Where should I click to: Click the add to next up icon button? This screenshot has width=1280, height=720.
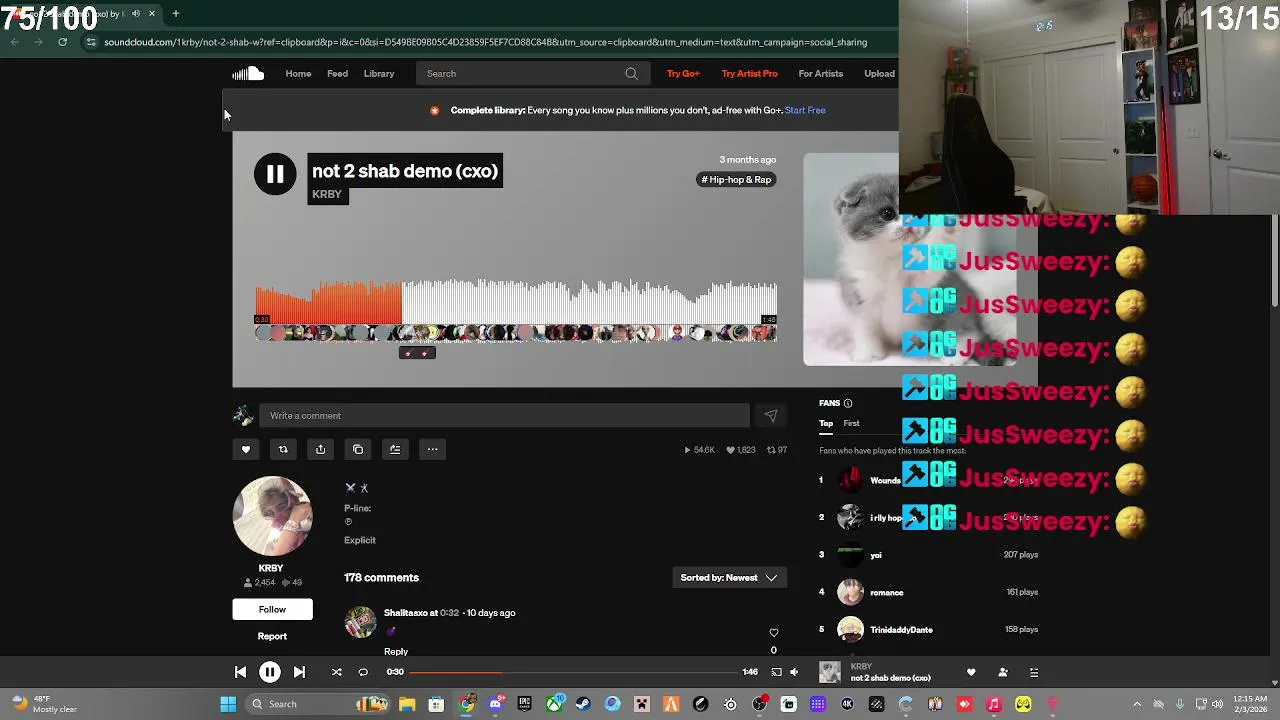[395, 450]
